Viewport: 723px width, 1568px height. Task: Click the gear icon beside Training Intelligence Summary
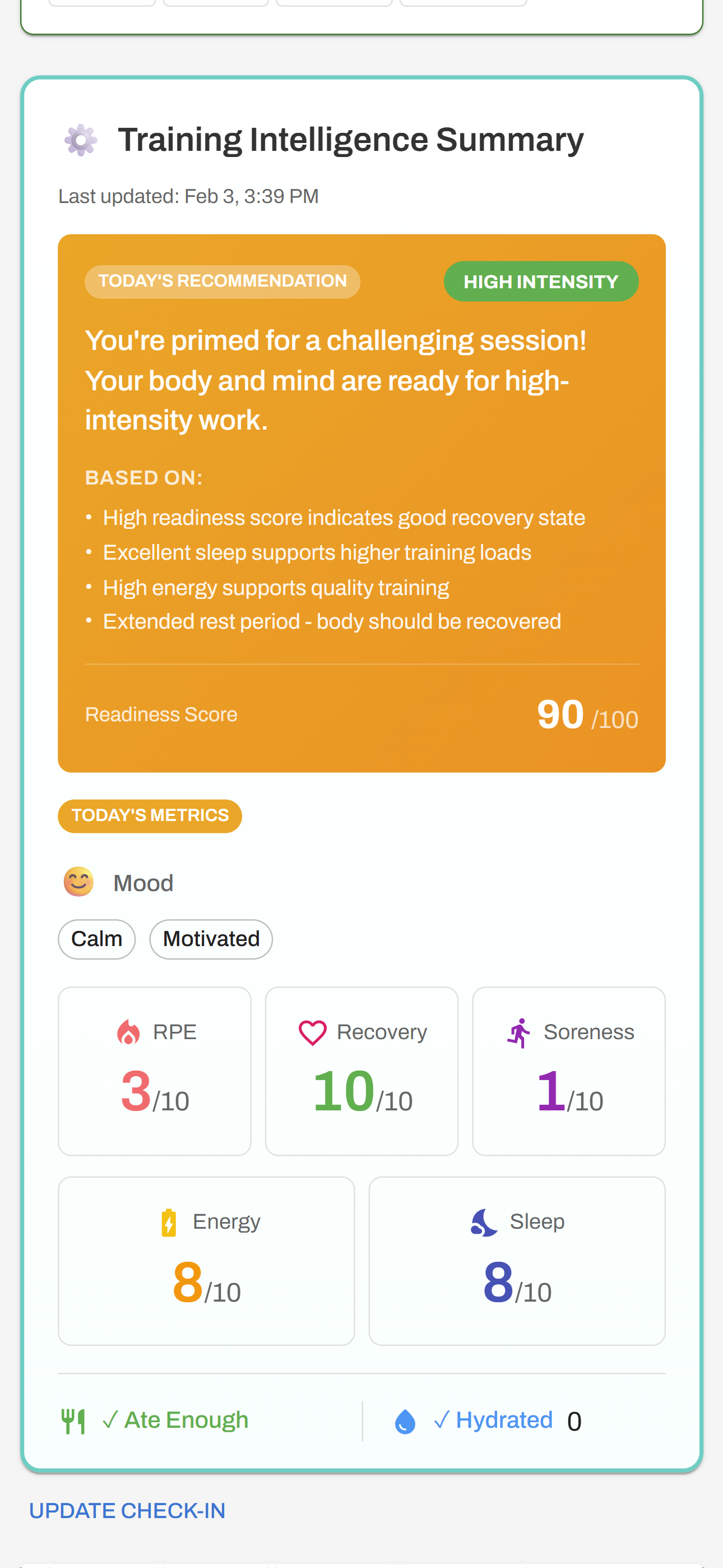click(80, 140)
